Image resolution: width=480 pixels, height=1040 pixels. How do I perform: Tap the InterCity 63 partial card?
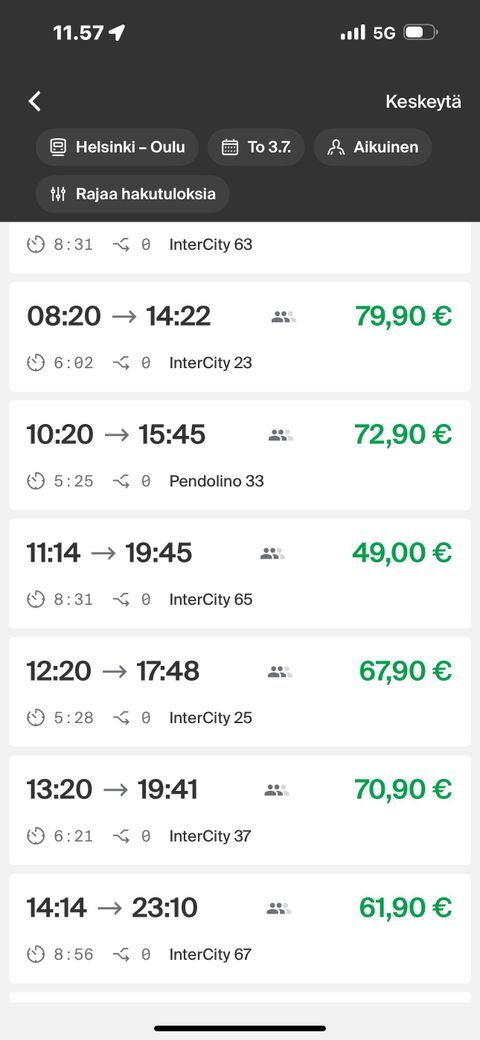coord(240,248)
